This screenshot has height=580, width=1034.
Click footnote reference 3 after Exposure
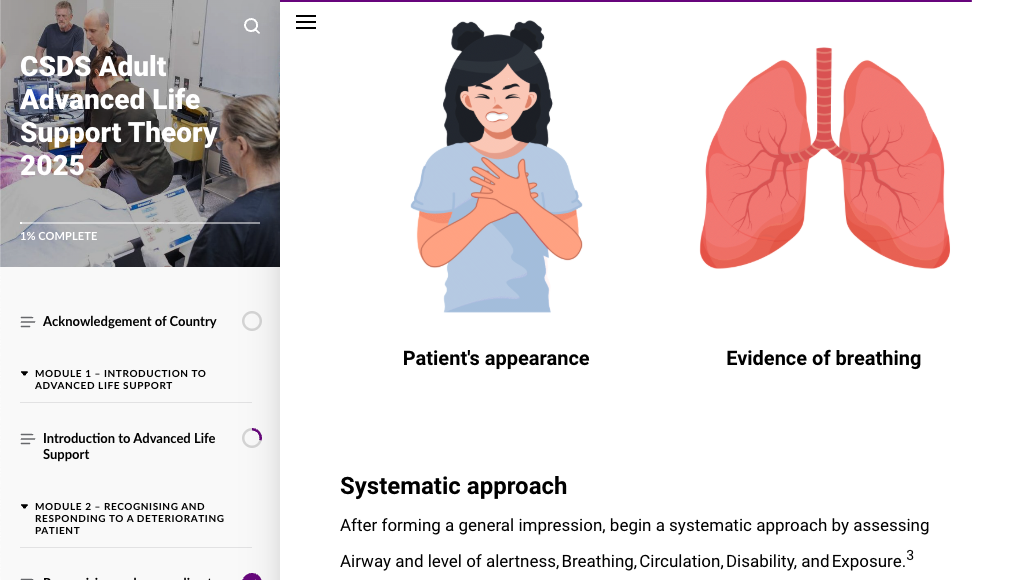tap(910, 556)
